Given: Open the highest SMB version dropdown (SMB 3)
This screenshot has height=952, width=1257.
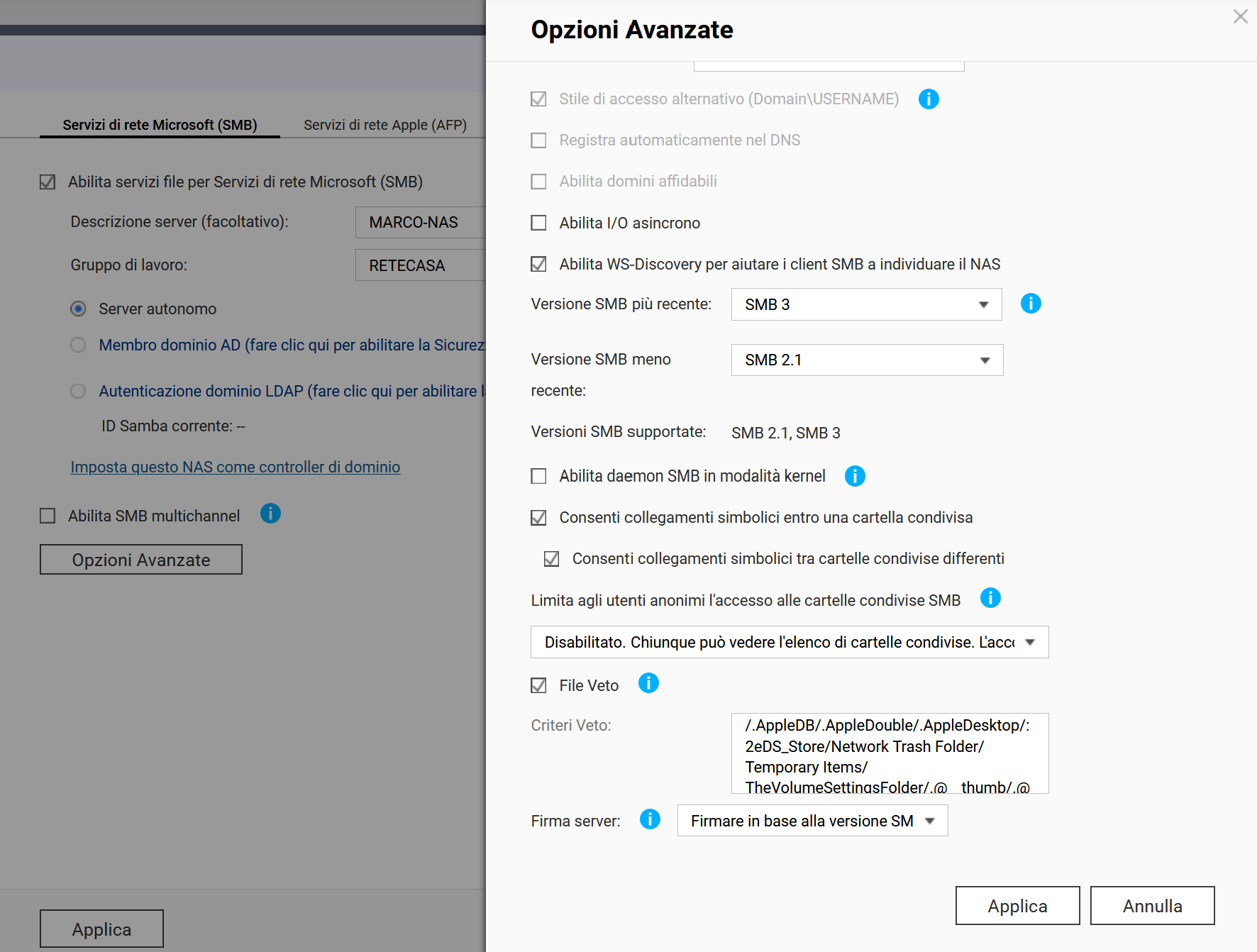Looking at the screenshot, I should 866,304.
